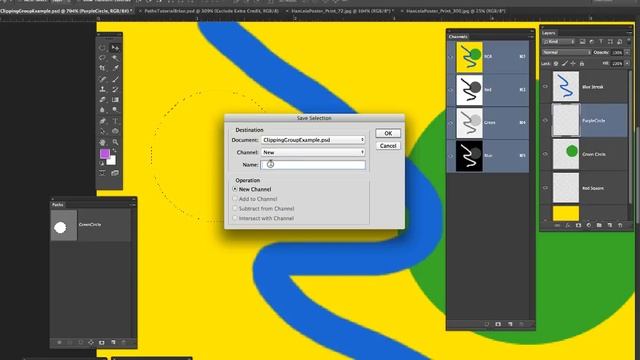Change screen mode at the toolbox bottom

[x=115, y=173]
